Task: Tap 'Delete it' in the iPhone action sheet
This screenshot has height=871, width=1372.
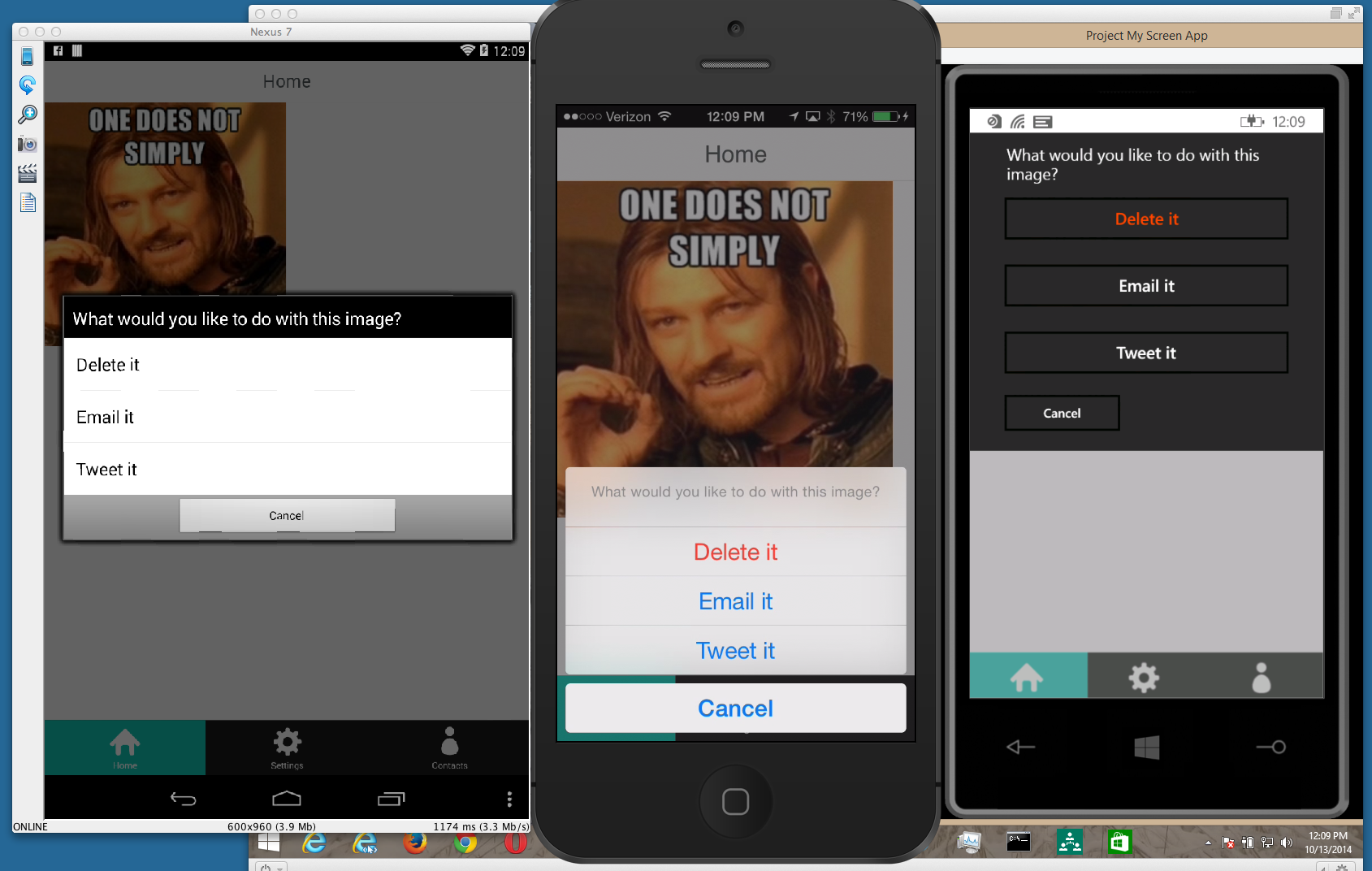Action: [x=736, y=552]
